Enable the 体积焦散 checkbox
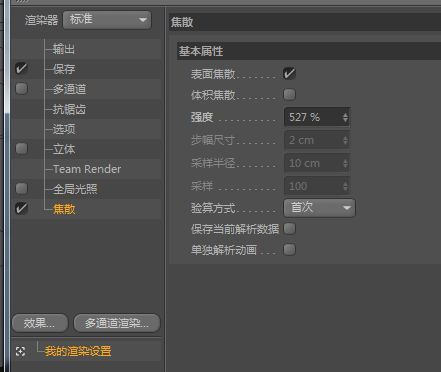The image size is (441, 372). point(289,95)
